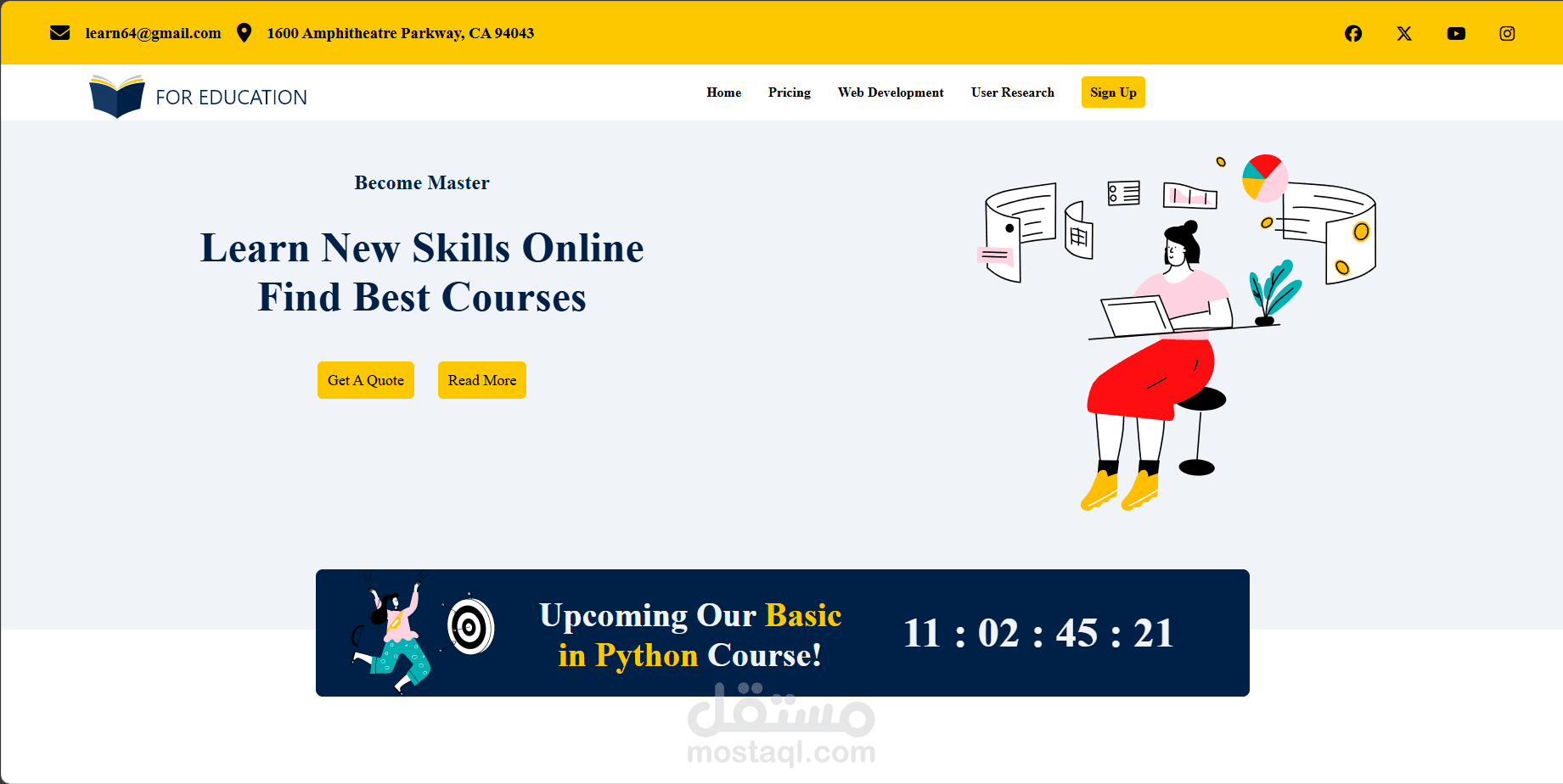This screenshot has width=1563, height=784.
Task: Click the learn64@gmail.com email address
Action: click(x=153, y=33)
